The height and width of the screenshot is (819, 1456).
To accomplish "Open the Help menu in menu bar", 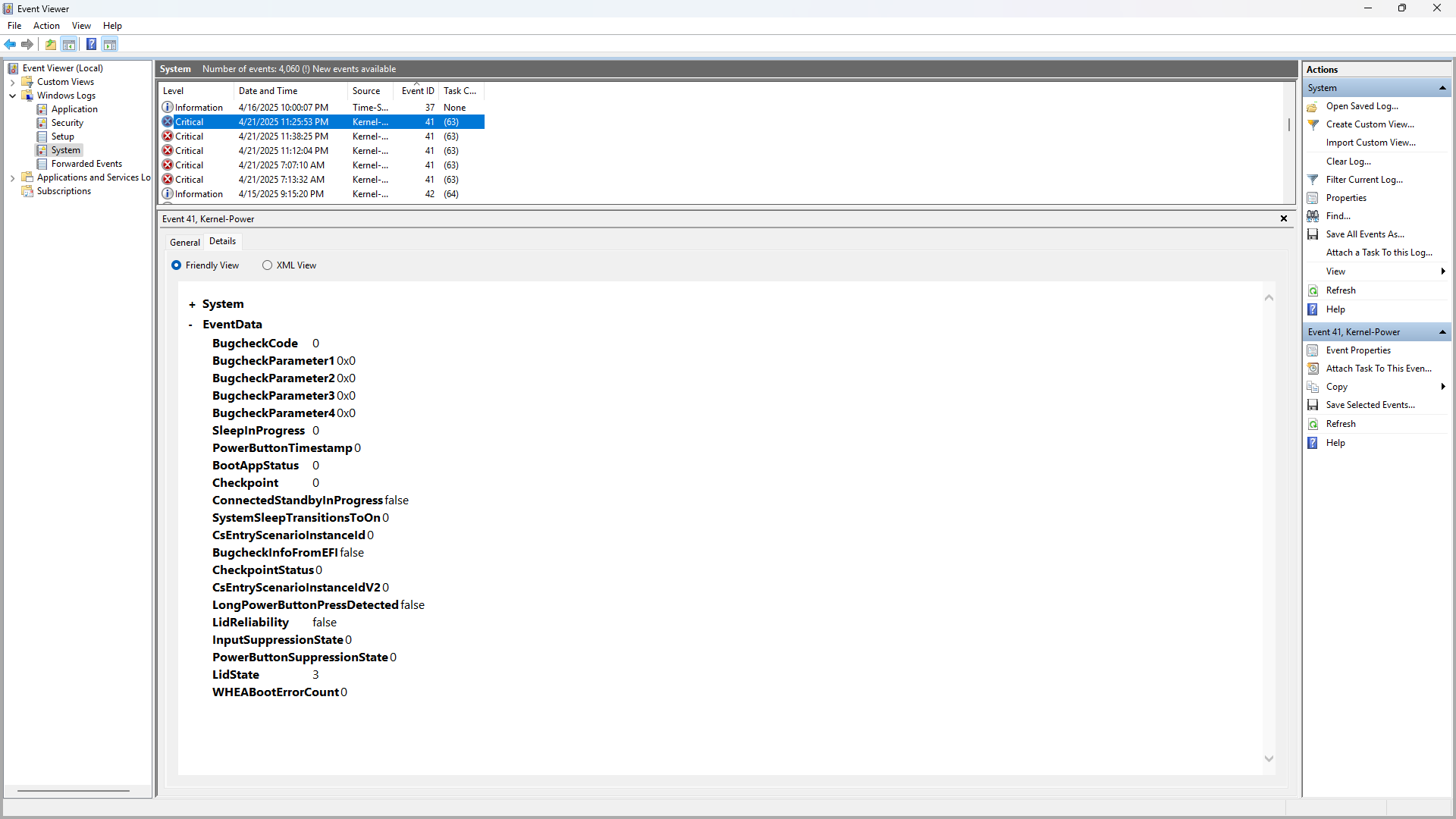I will pyautogui.click(x=112, y=26).
